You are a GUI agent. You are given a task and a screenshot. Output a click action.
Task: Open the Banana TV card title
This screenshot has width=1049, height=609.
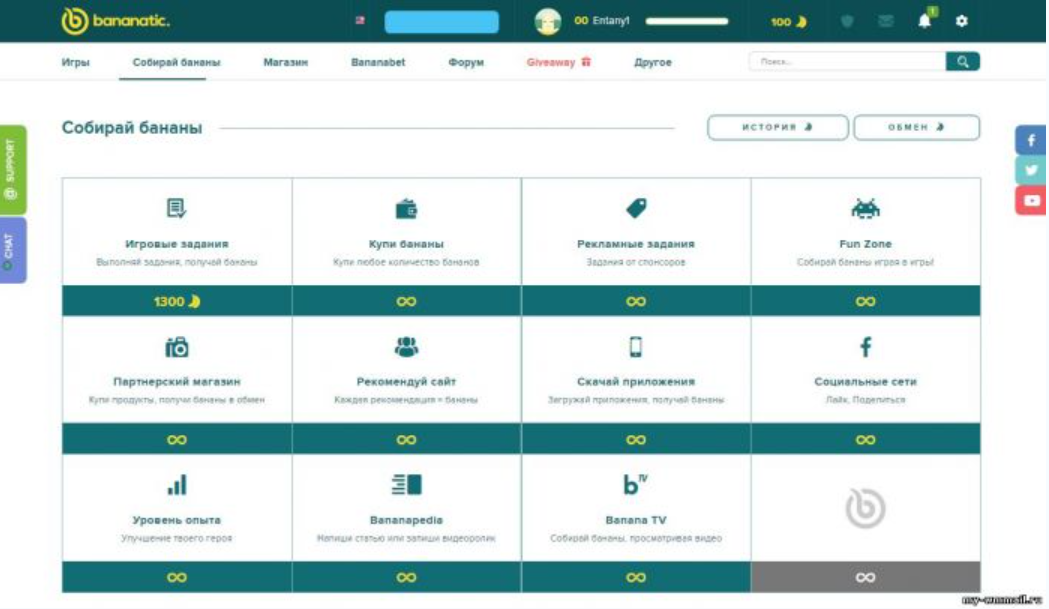(636, 520)
